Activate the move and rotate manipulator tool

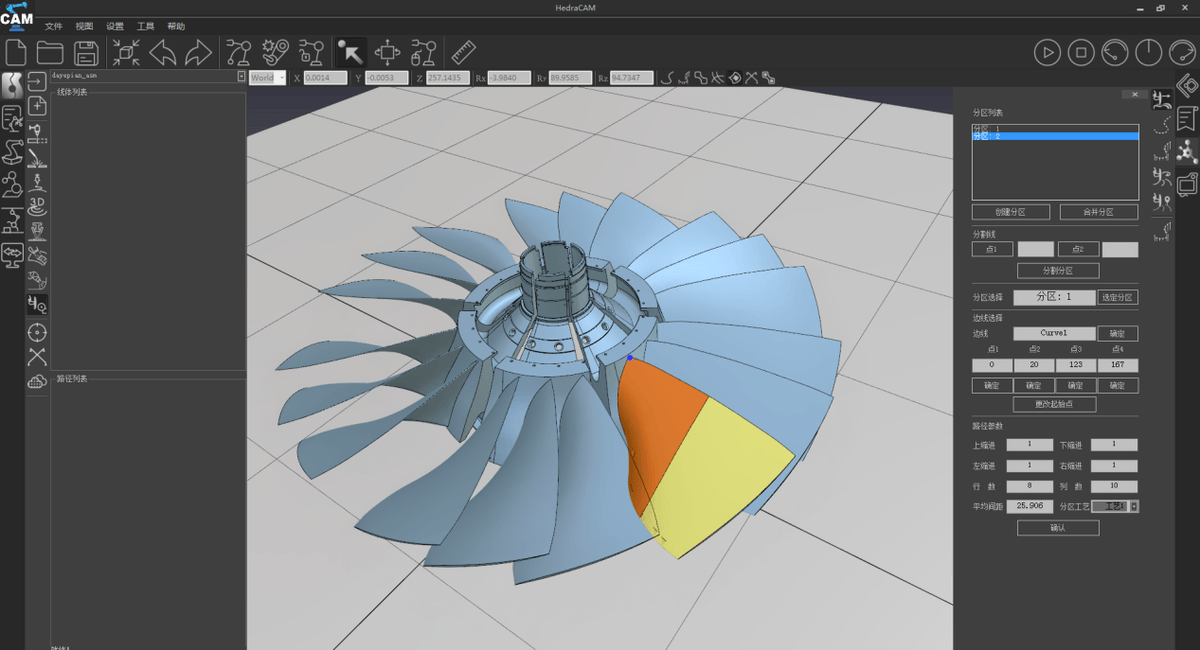click(x=387, y=52)
